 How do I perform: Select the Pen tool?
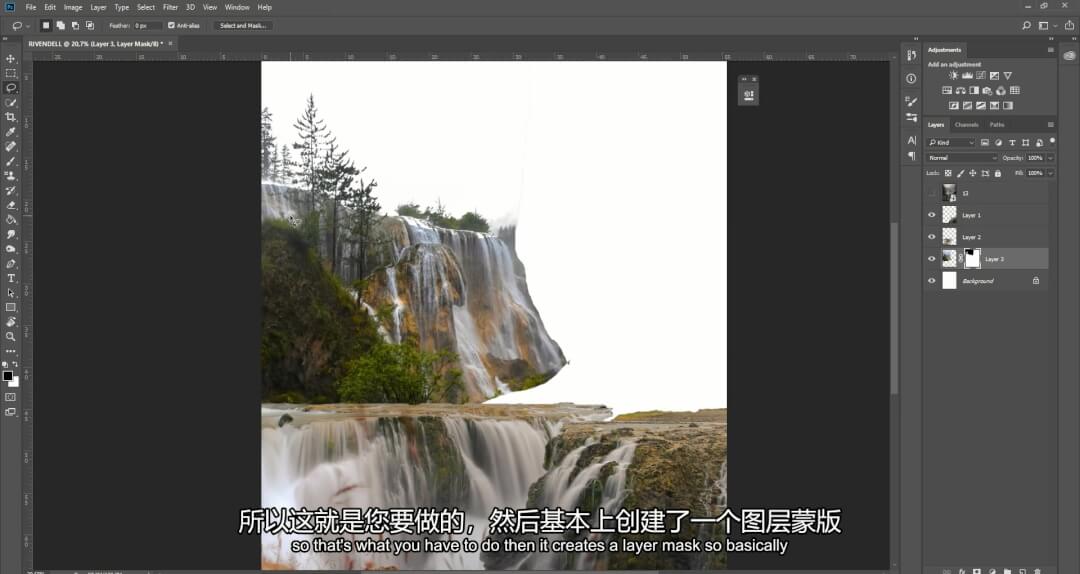click(10, 264)
